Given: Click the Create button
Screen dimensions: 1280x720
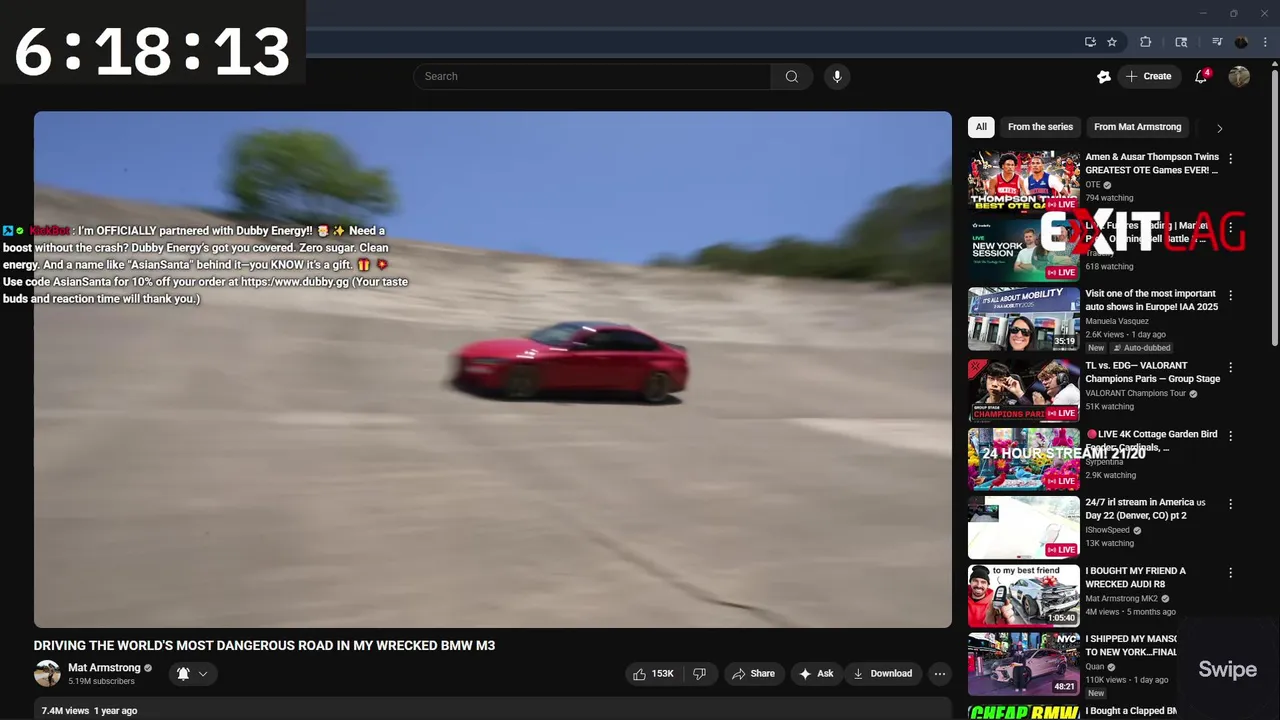Looking at the screenshot, I should click(x=1148, y=76).
